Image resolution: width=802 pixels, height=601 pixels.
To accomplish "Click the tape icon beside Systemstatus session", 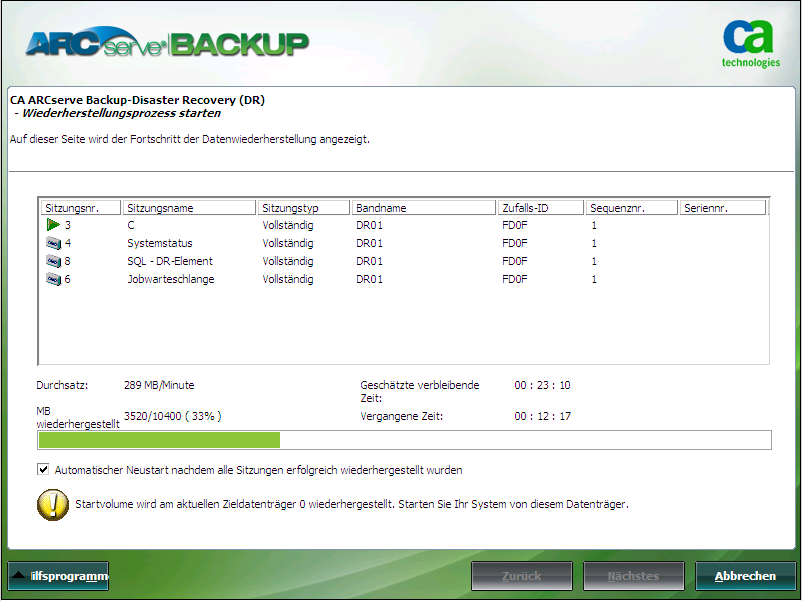I will (52, 242).
